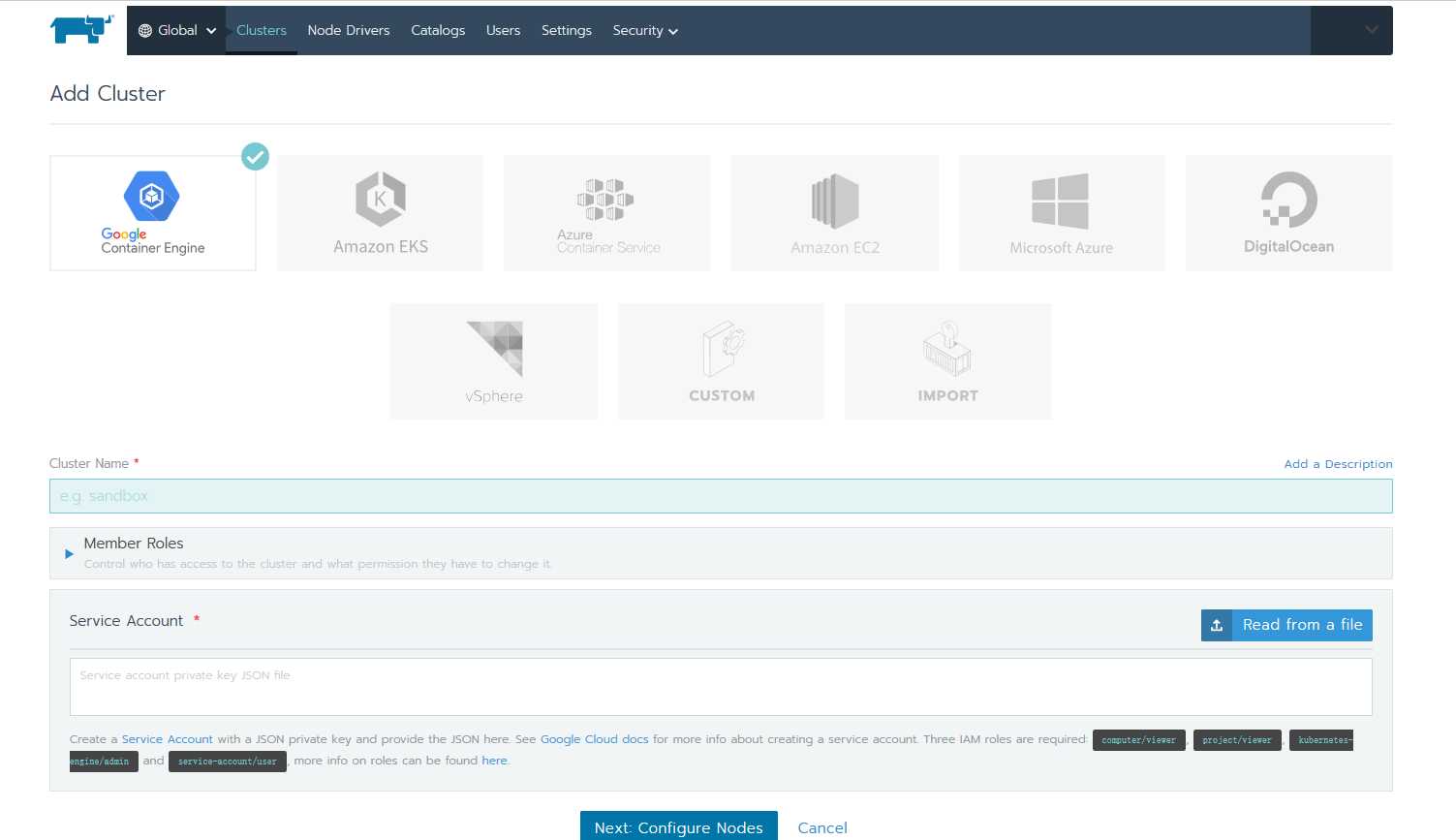Click the Add a Description link
This screenshot has width=1456, height=840.
coord(1338,464)
